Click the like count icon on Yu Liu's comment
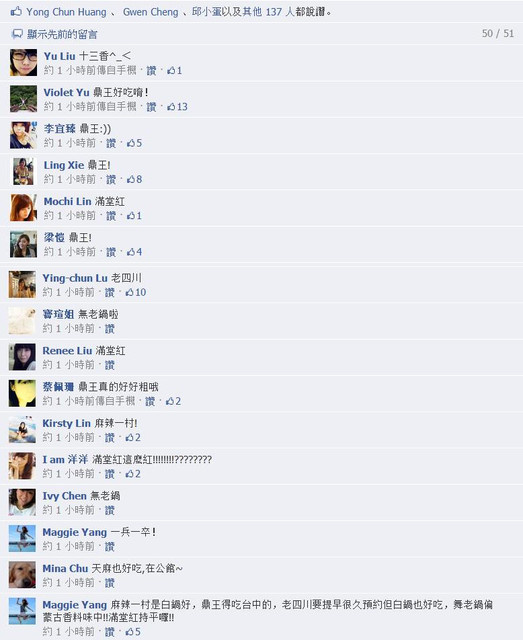The height and width of the screenshot is (640, 523). (174, 71)
